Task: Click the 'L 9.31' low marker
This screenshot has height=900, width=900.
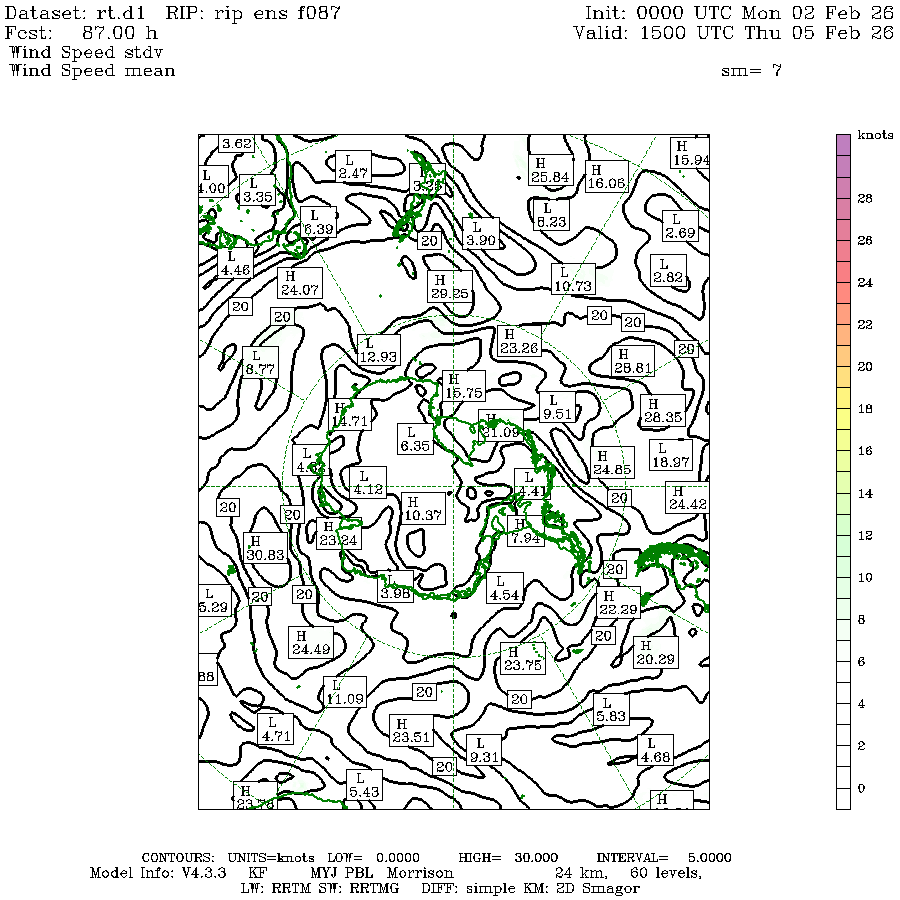Action: point(484,750)
